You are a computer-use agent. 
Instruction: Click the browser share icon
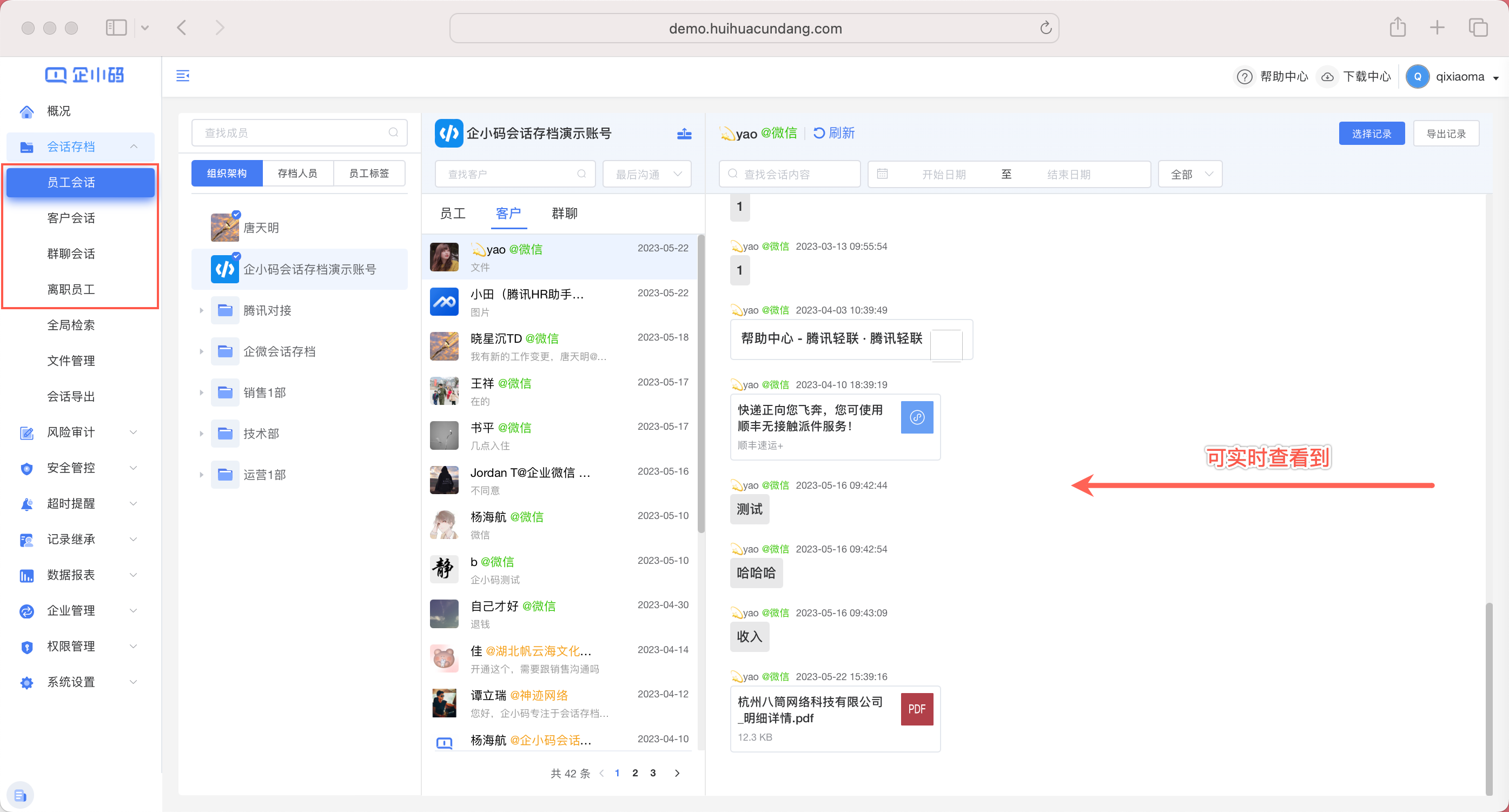point(1398,28)
